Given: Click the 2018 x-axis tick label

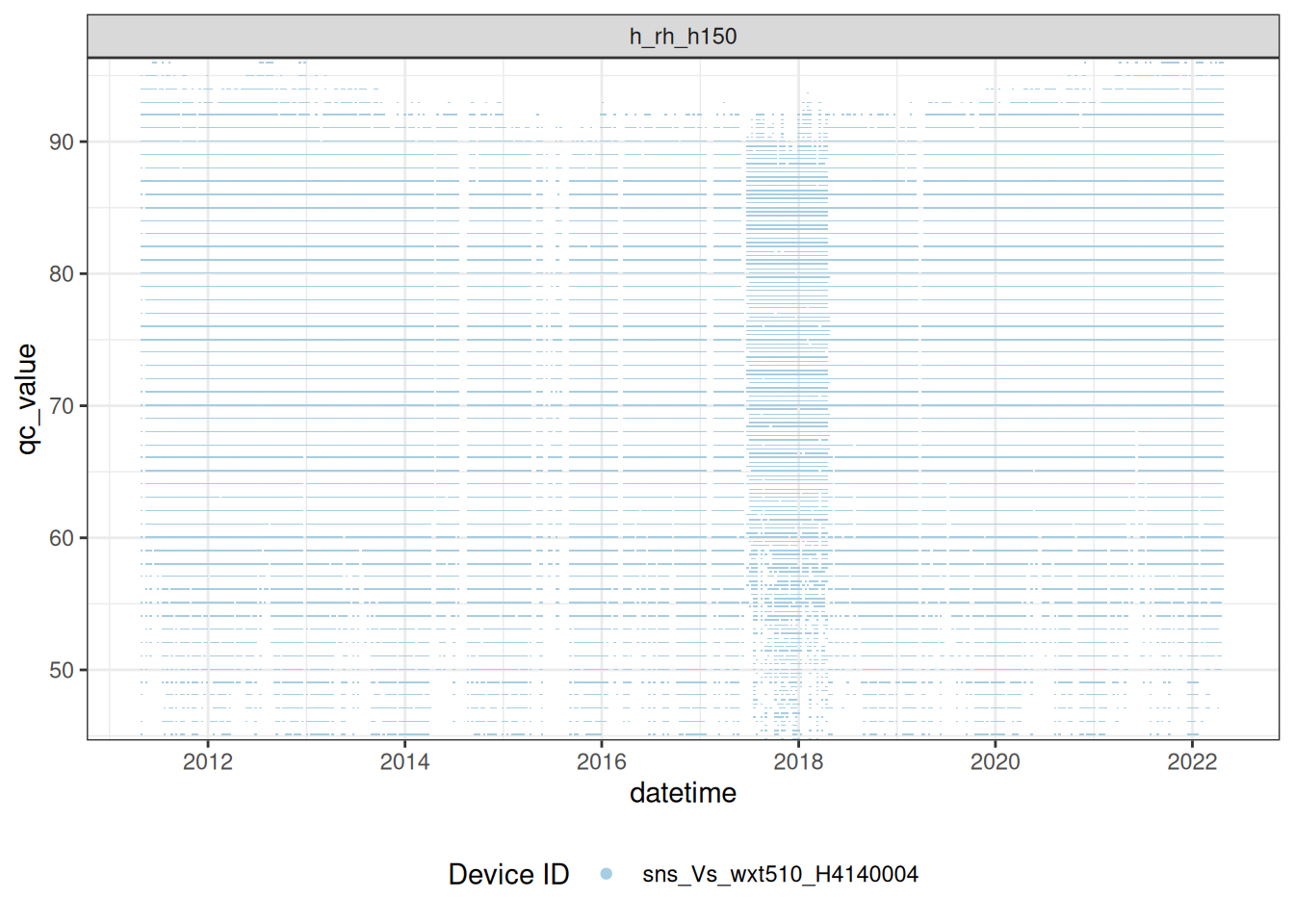Looking at the screenshot, I should click(798, 762).
